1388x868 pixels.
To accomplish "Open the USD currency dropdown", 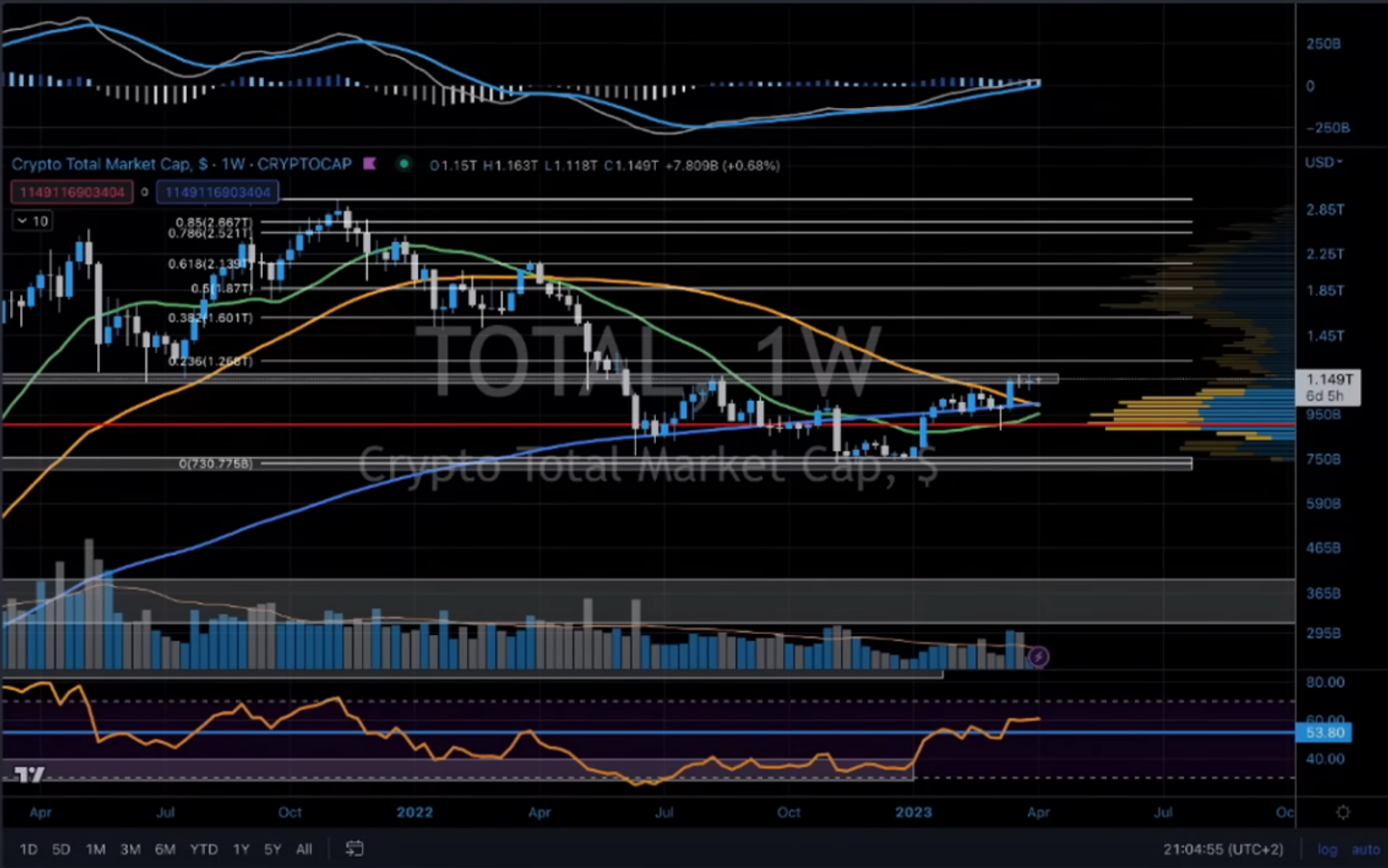I will point(1324,162).
